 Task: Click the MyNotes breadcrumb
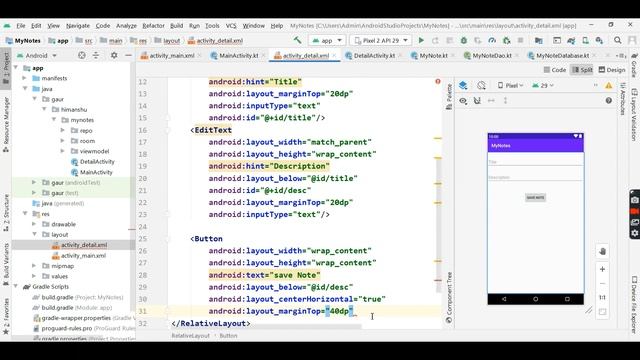point(23,40)
